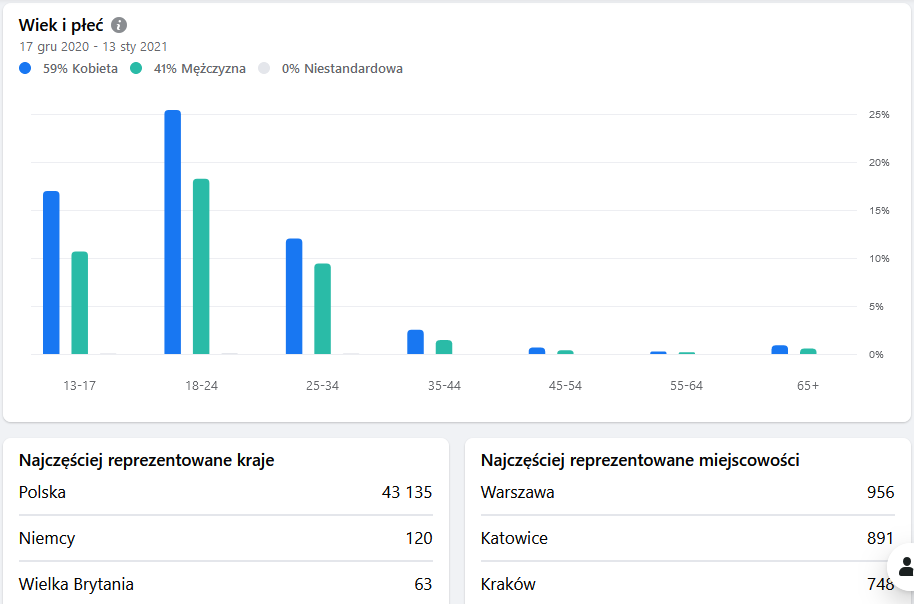Click the green bar for ages 13-17

click(x=80, y=302)
